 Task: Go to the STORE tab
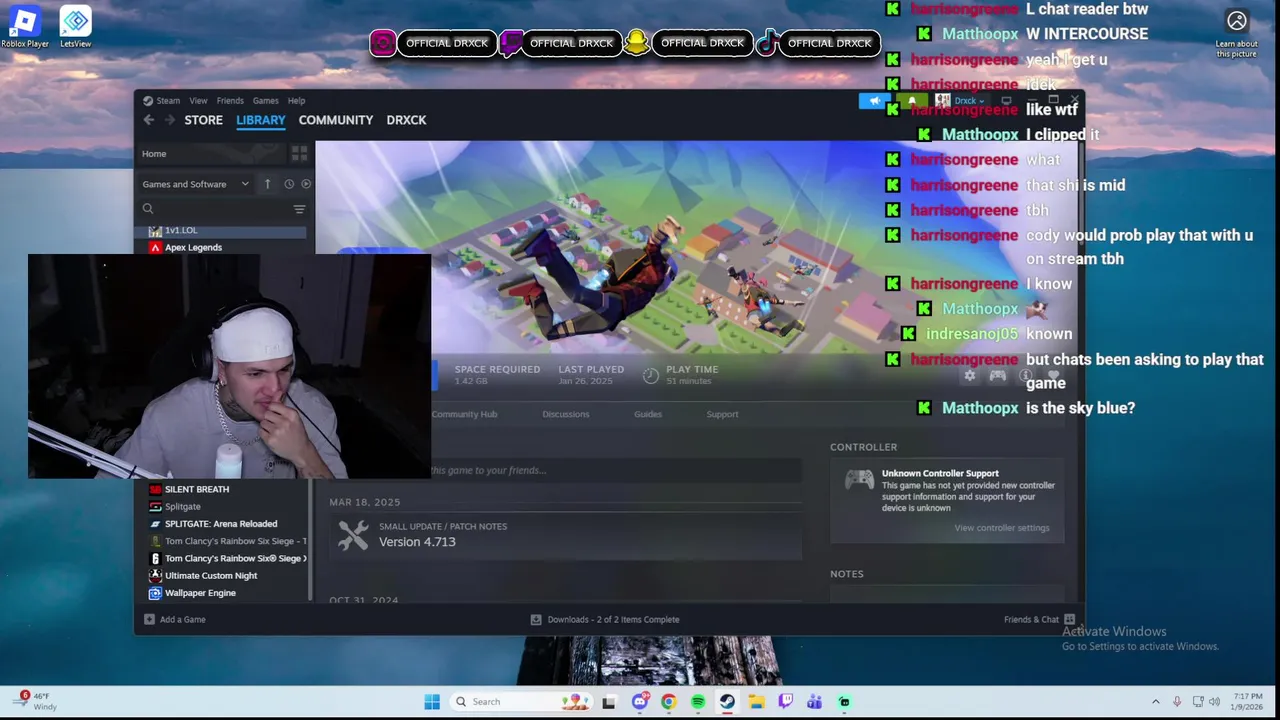(203, 120)
